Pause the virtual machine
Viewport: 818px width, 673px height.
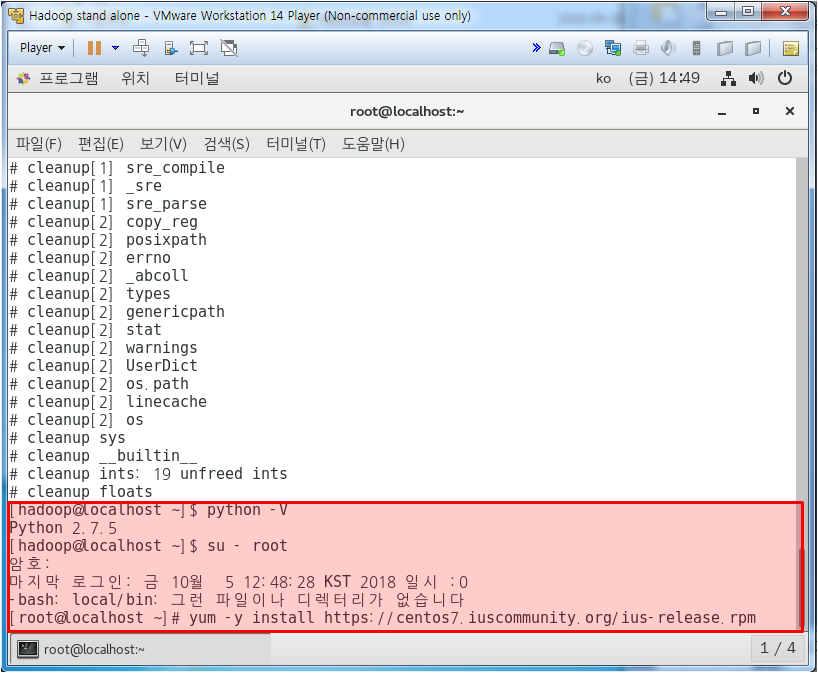click(94, 48)
